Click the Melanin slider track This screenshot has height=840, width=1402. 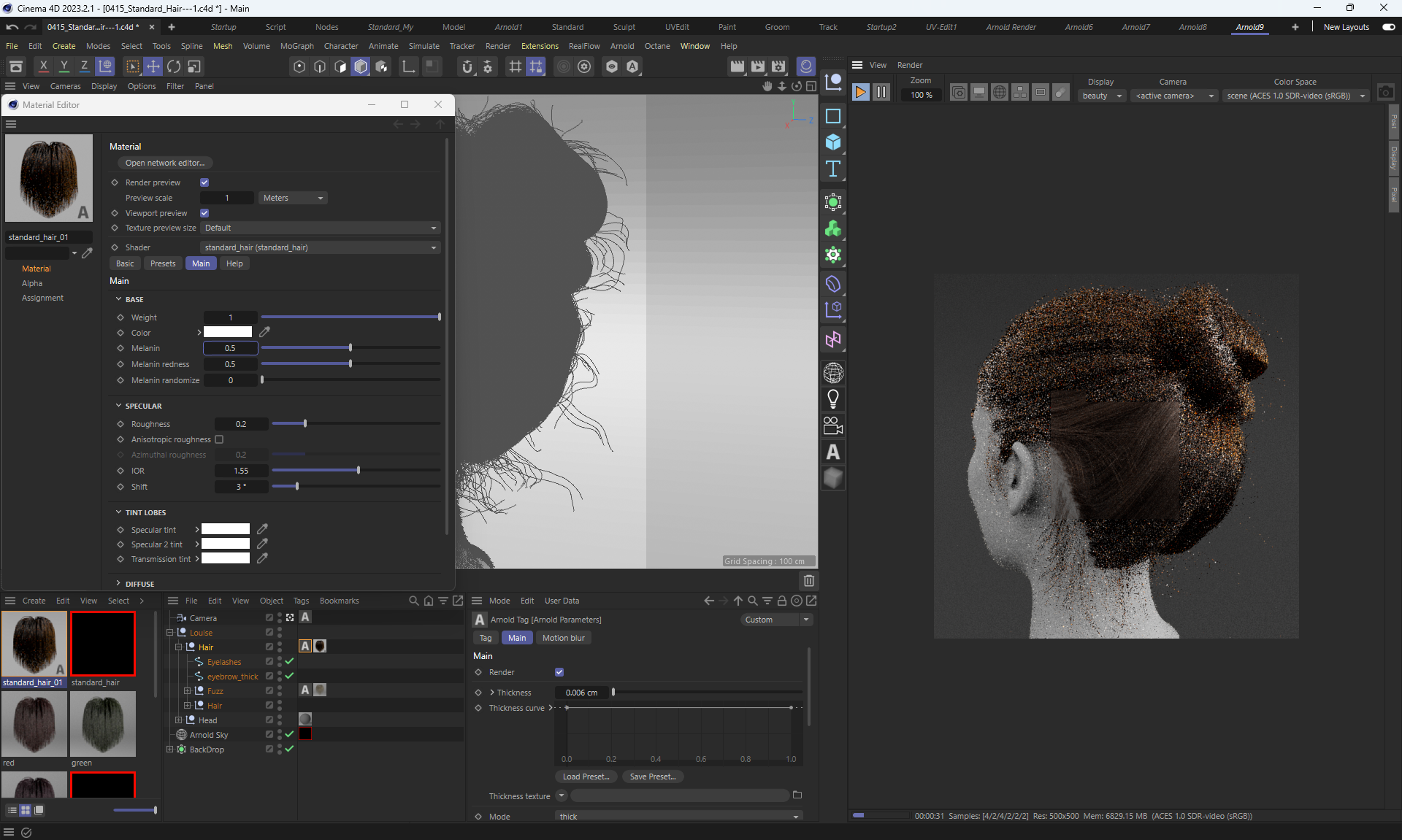[350, 348]
